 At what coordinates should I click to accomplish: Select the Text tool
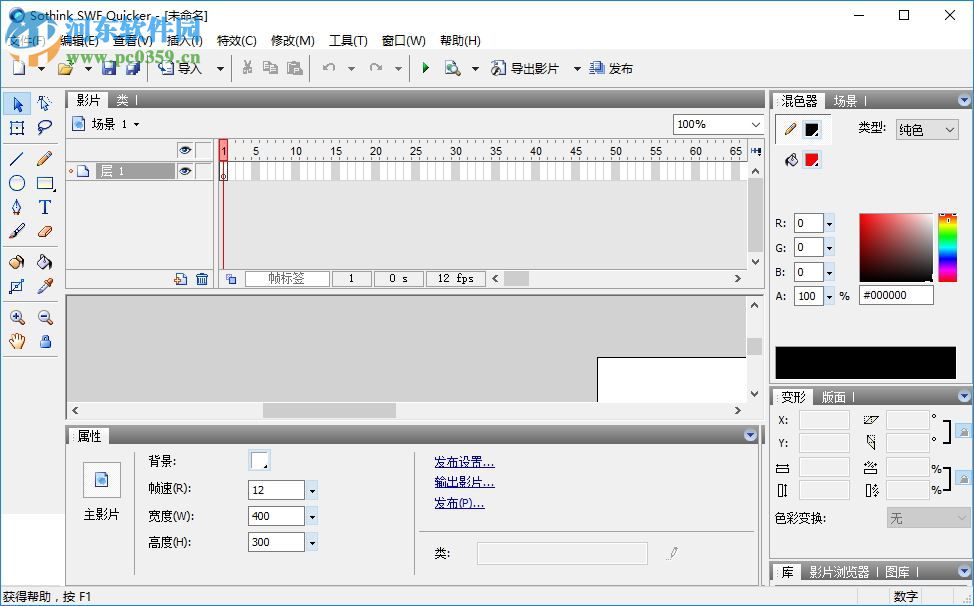(44, 207)
